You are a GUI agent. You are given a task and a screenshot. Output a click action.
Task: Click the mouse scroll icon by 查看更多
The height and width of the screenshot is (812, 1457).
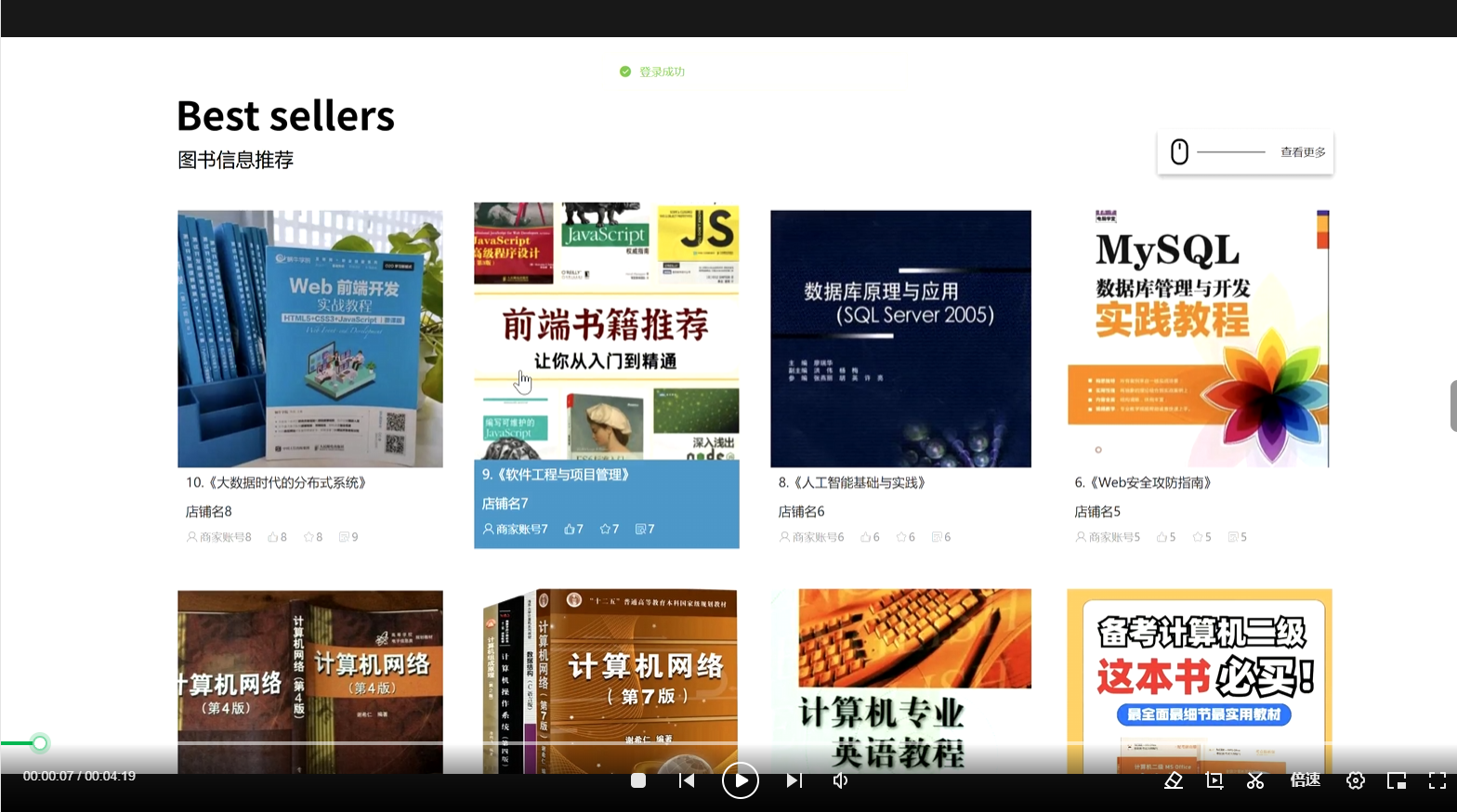[x=1179, y=151]
